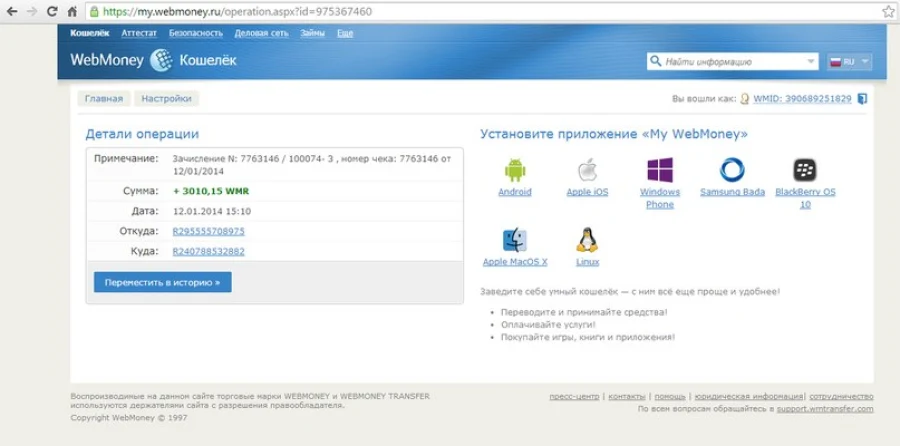Screen dimensions: 900x446
Task: Open destination wallet R240788532882 link
Action: pos(208,251)
